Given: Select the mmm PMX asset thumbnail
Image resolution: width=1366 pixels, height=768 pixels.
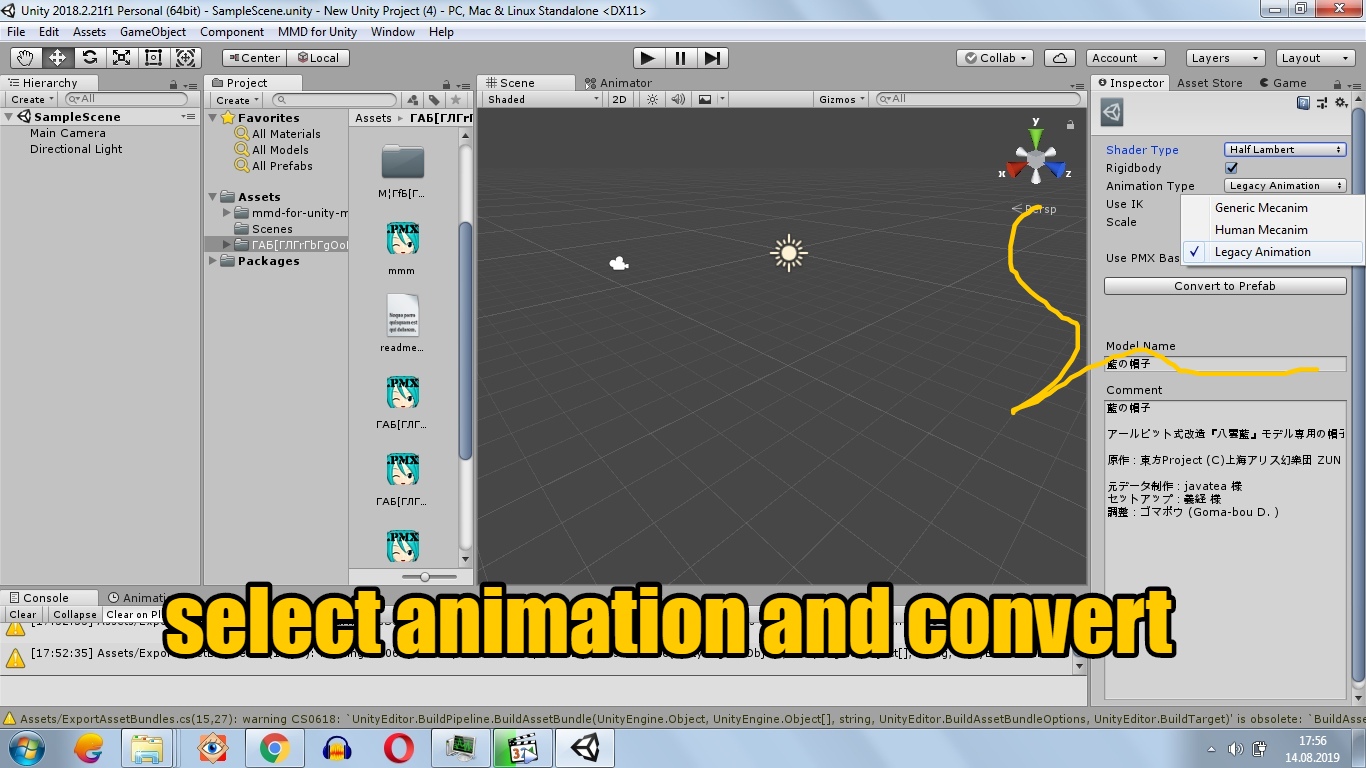Looking at the screenshot, I should click(402, 240).
